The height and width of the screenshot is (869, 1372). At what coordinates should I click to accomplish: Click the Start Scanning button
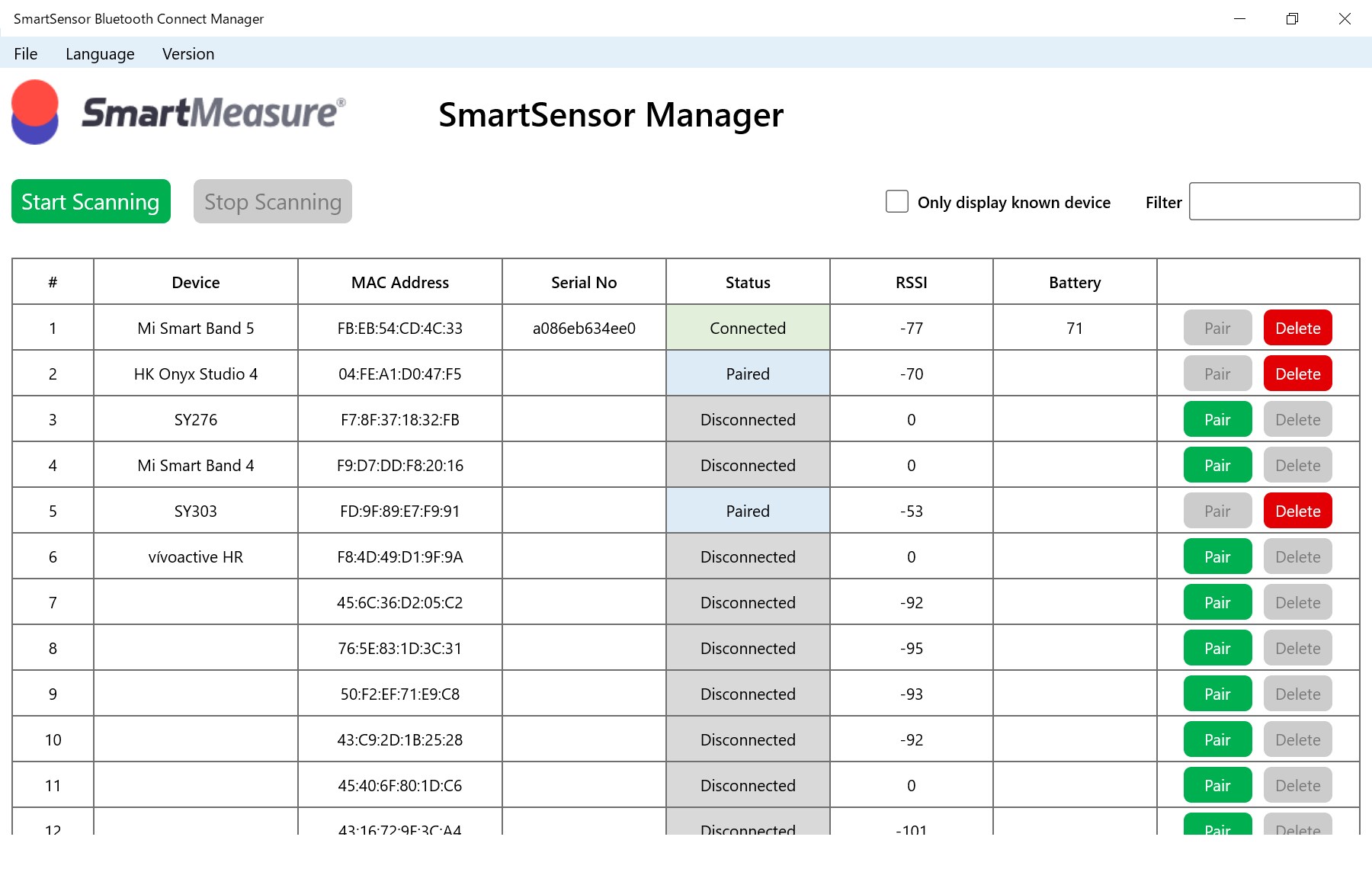91,201
